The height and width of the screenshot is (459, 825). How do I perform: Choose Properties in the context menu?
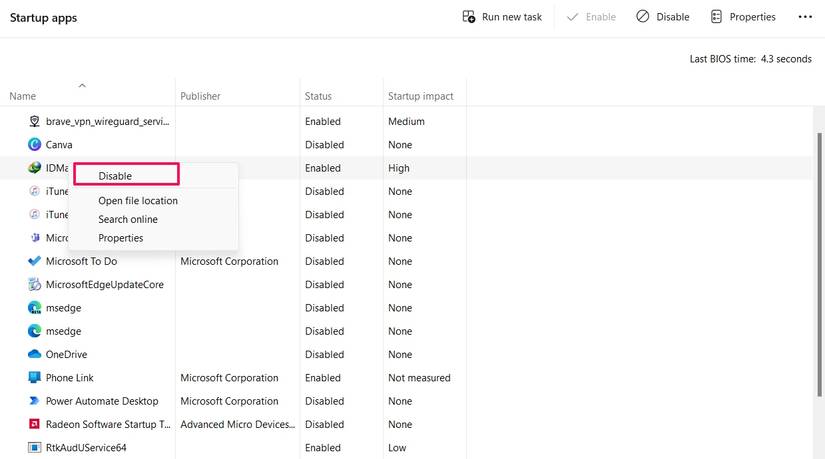click(120, 238)
